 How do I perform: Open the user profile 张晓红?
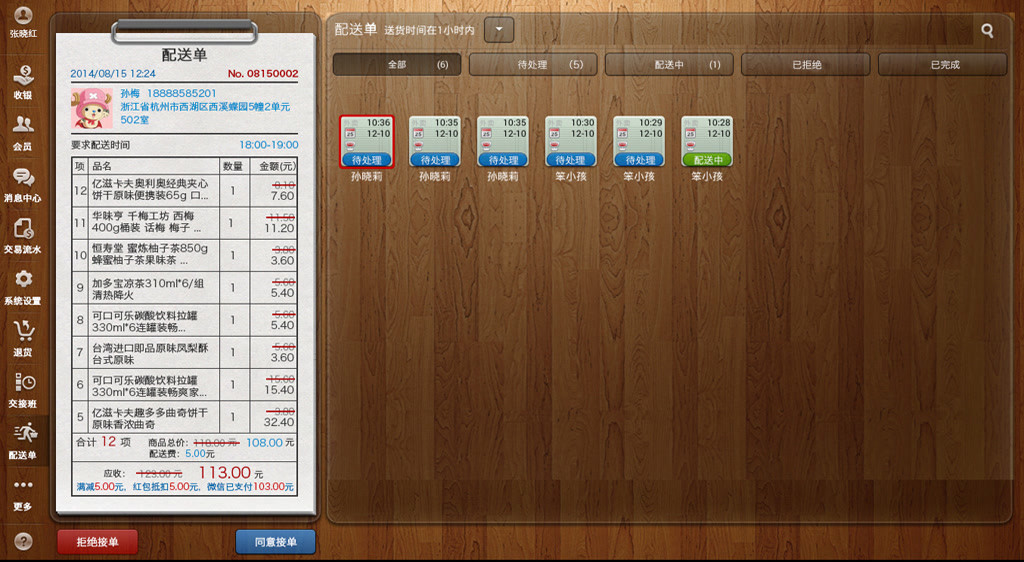pyautogui.click(x=23, y=22)
